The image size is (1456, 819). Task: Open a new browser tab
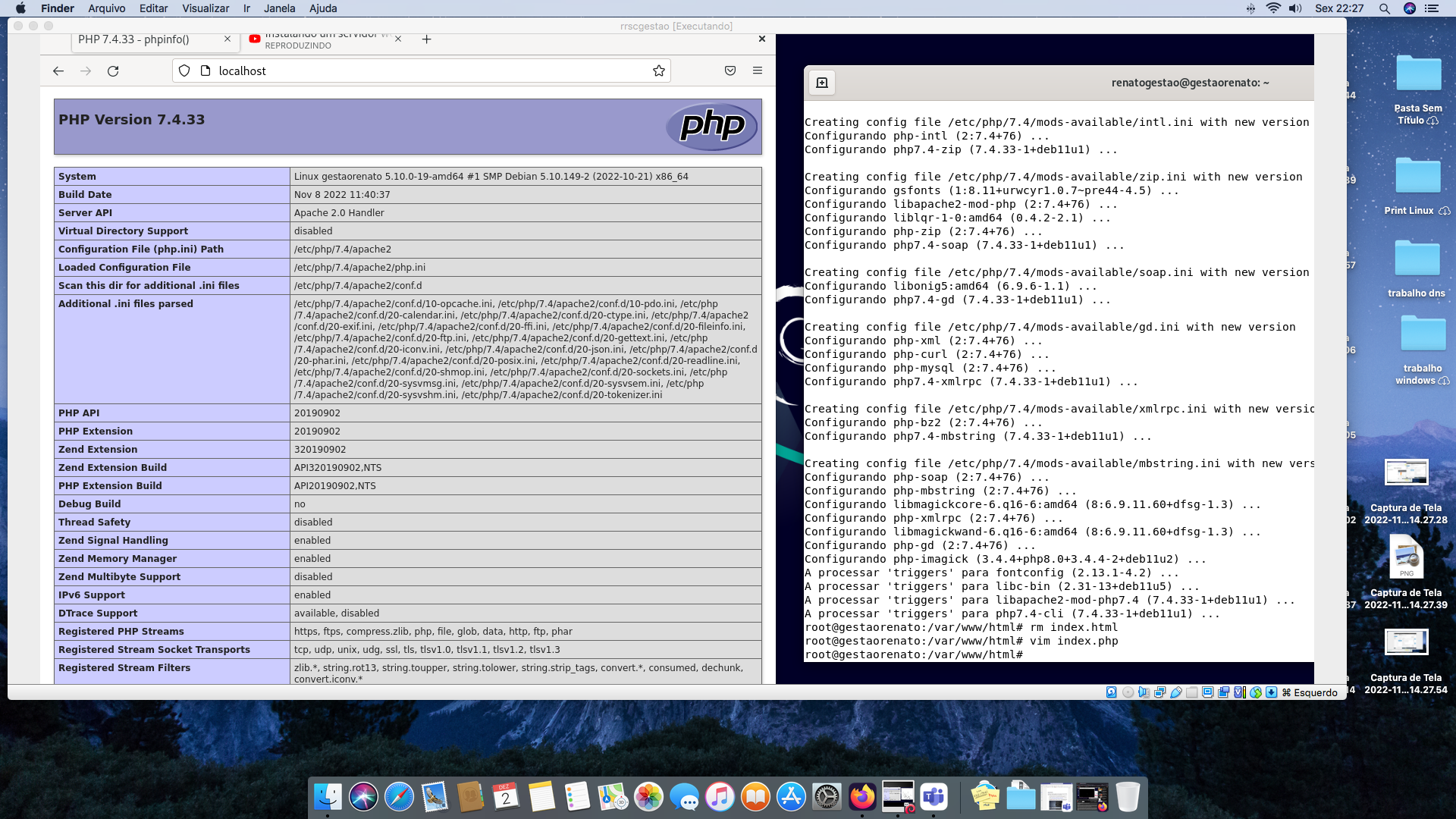click(x=426, y=39)
